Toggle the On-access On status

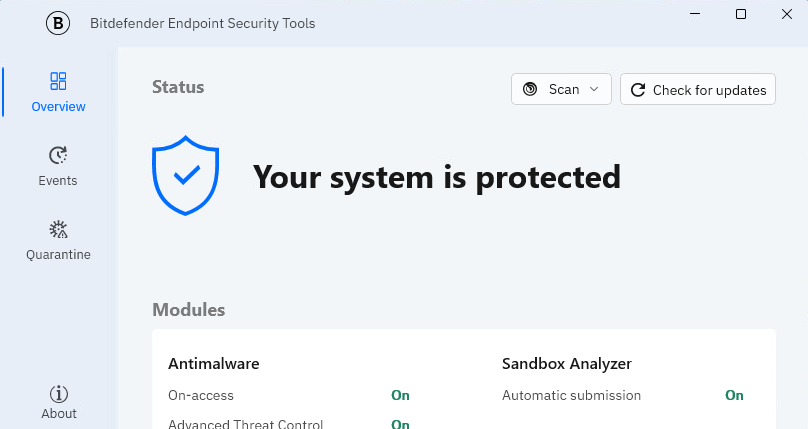click(x=400, y=395)
